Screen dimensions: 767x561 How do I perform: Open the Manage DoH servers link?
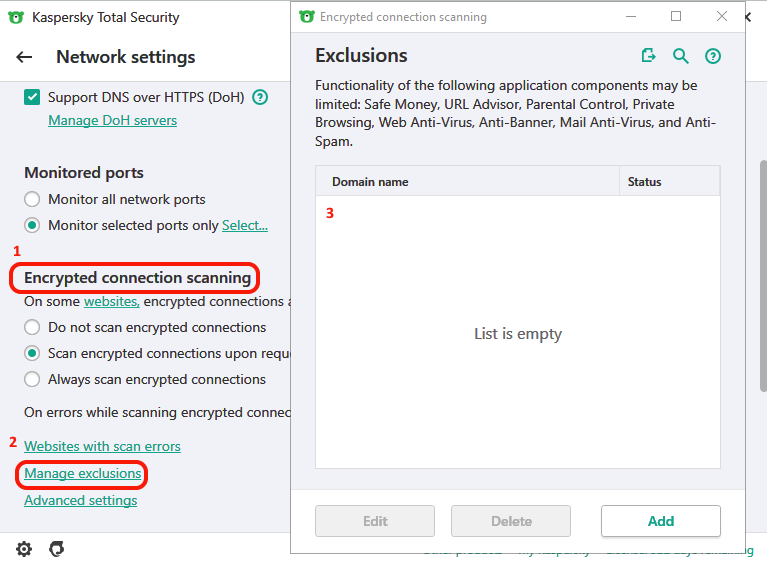tap(112, 120)
